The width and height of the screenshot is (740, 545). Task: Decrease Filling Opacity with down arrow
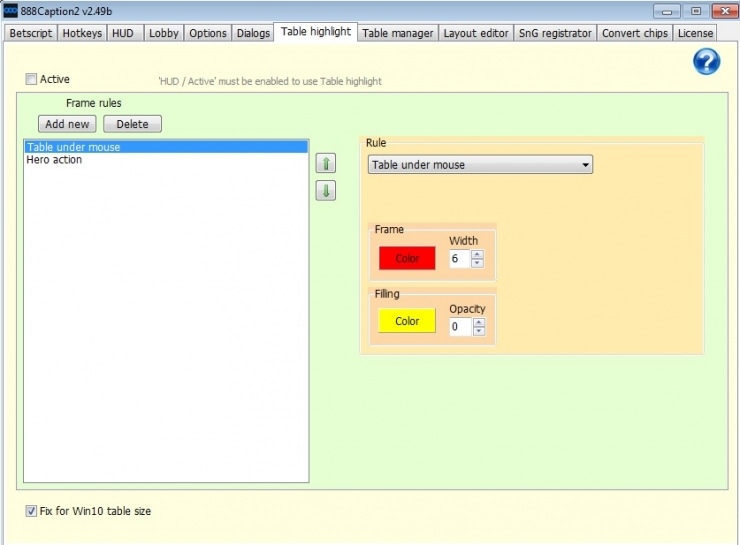[x=479, y=331]
